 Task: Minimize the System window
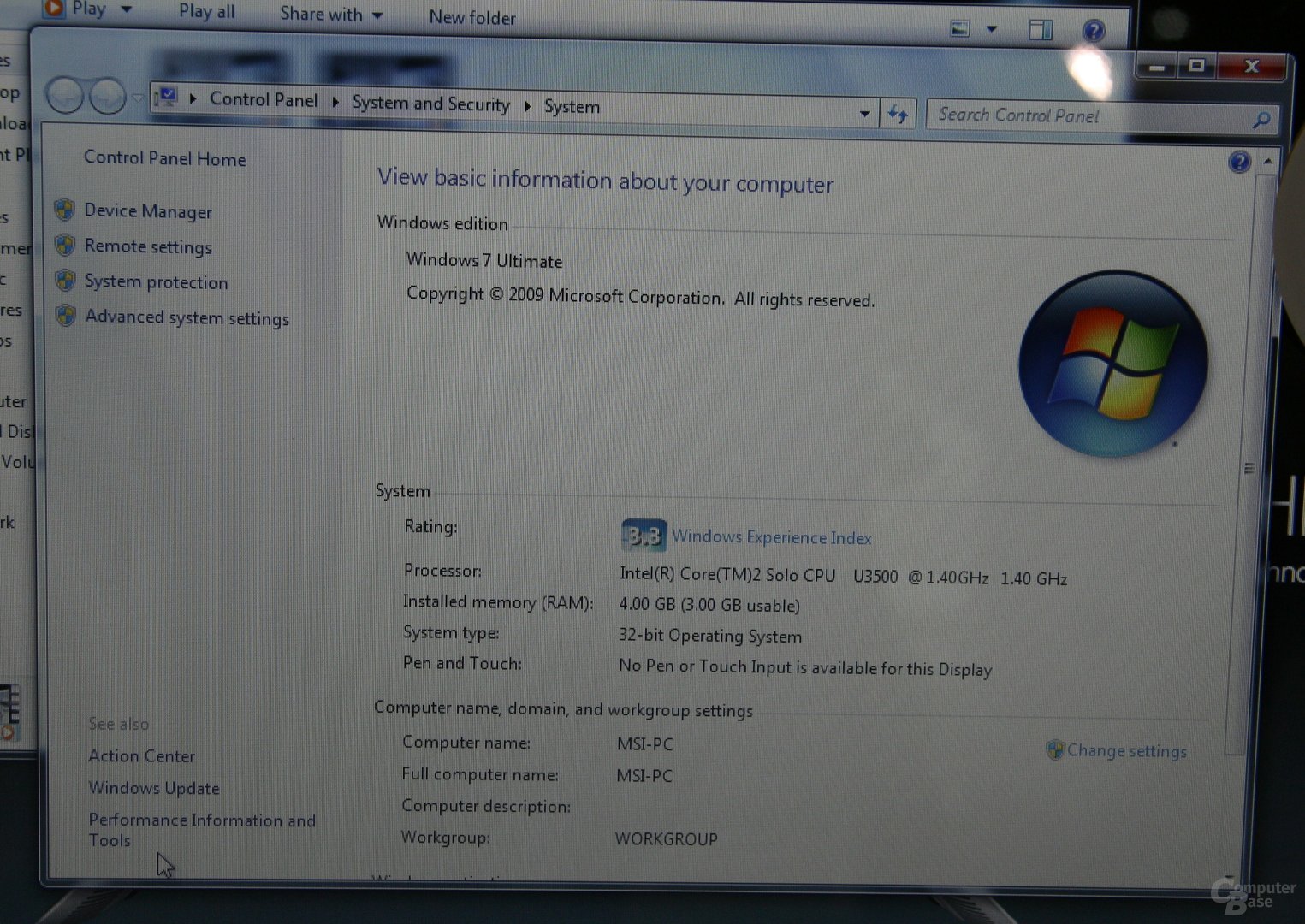pos(1157,66)
